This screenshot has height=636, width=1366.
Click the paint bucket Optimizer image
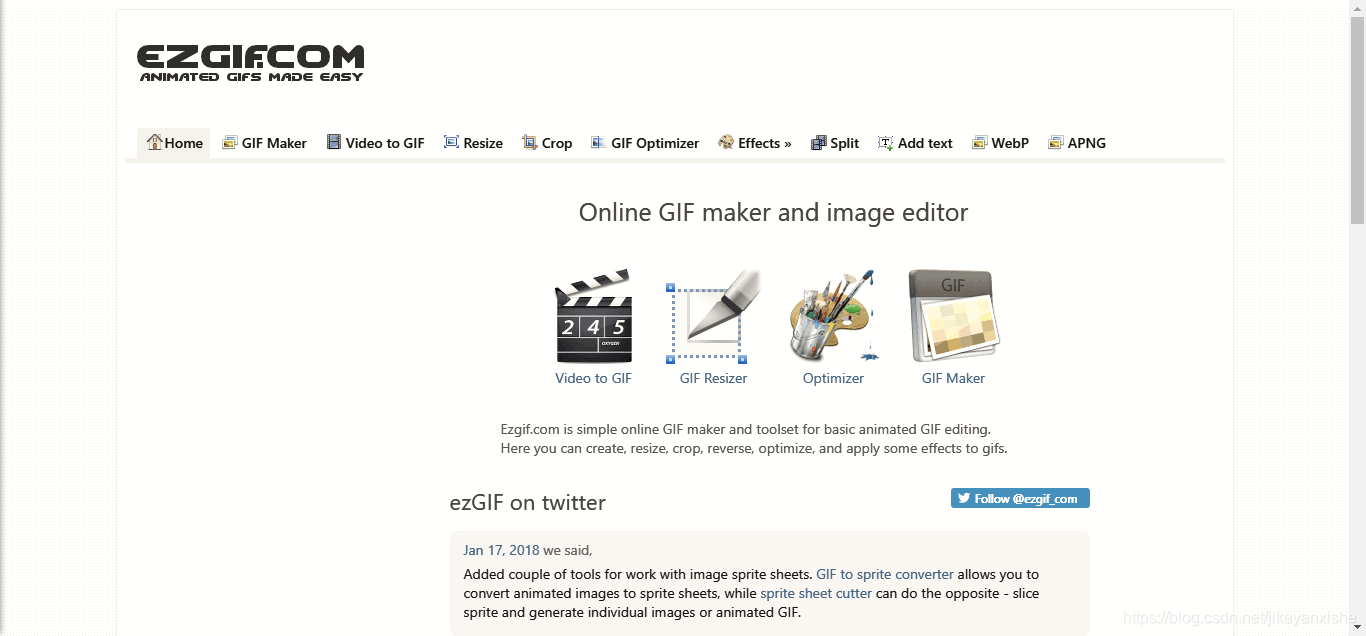[x=833, y=316]
